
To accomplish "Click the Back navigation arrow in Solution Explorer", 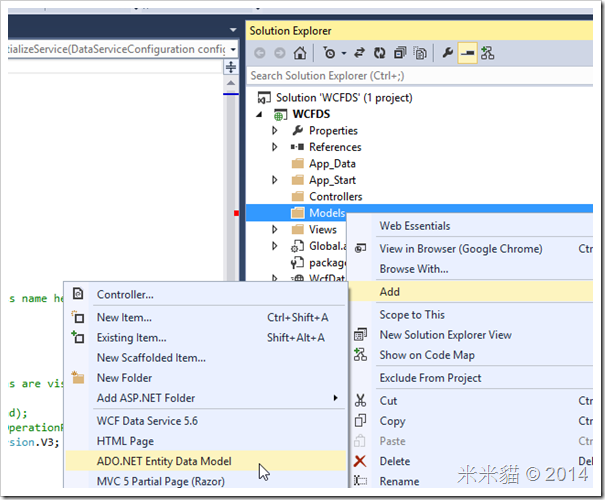I will click(260, 53).
